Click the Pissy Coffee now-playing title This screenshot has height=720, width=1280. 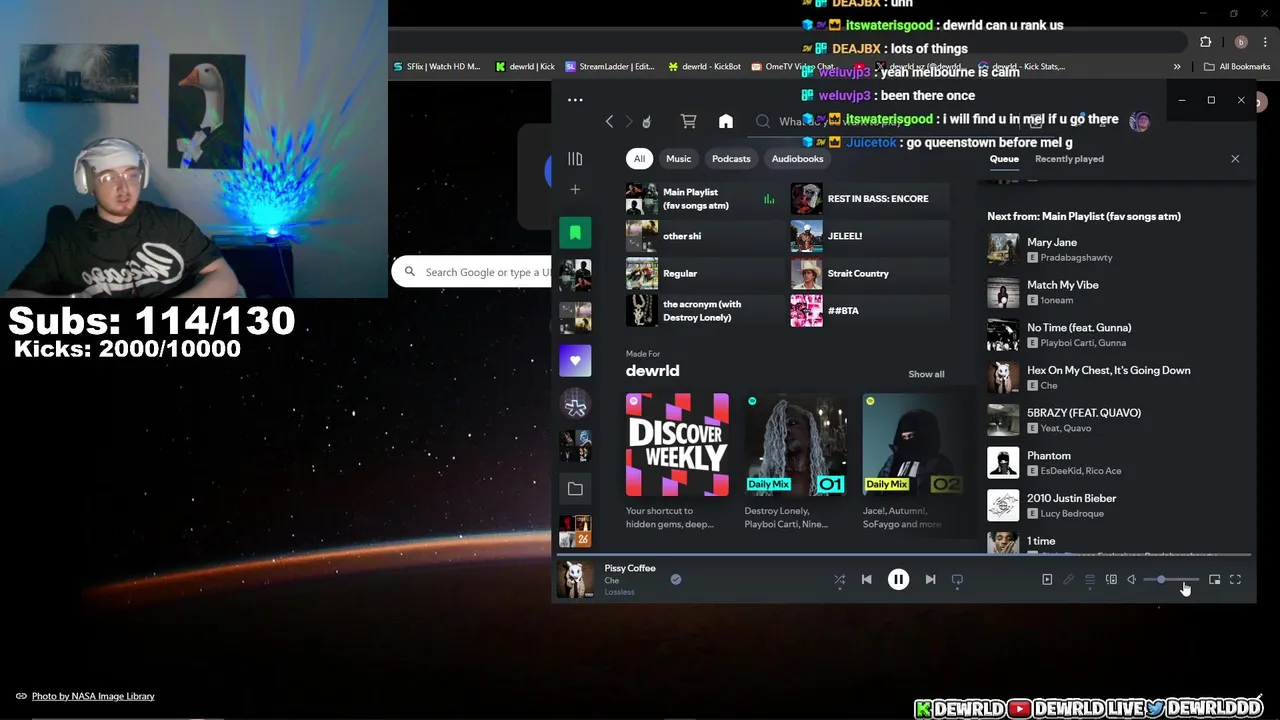tap(630, 568)
